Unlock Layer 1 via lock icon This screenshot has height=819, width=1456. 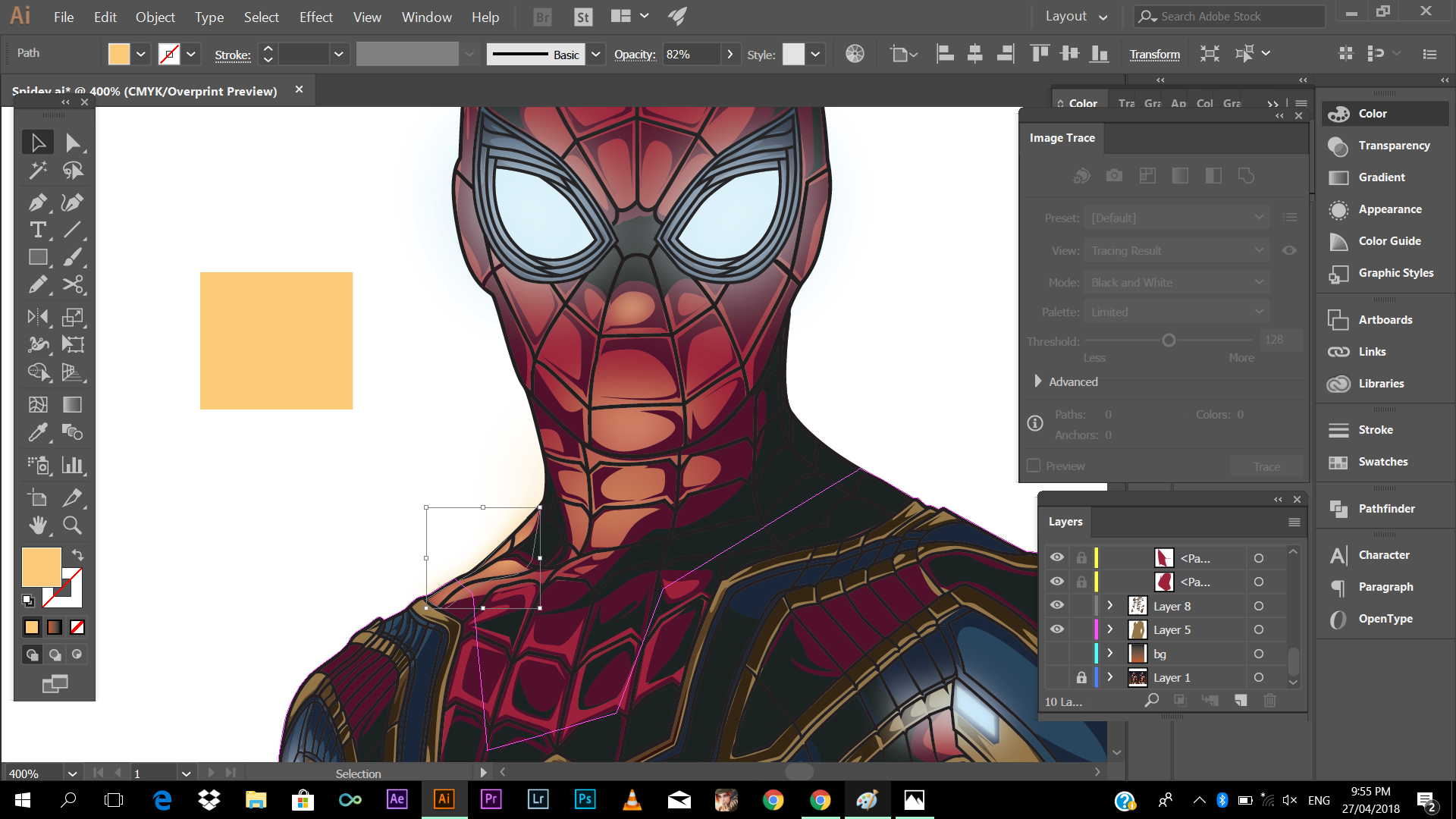point(1081,677)
